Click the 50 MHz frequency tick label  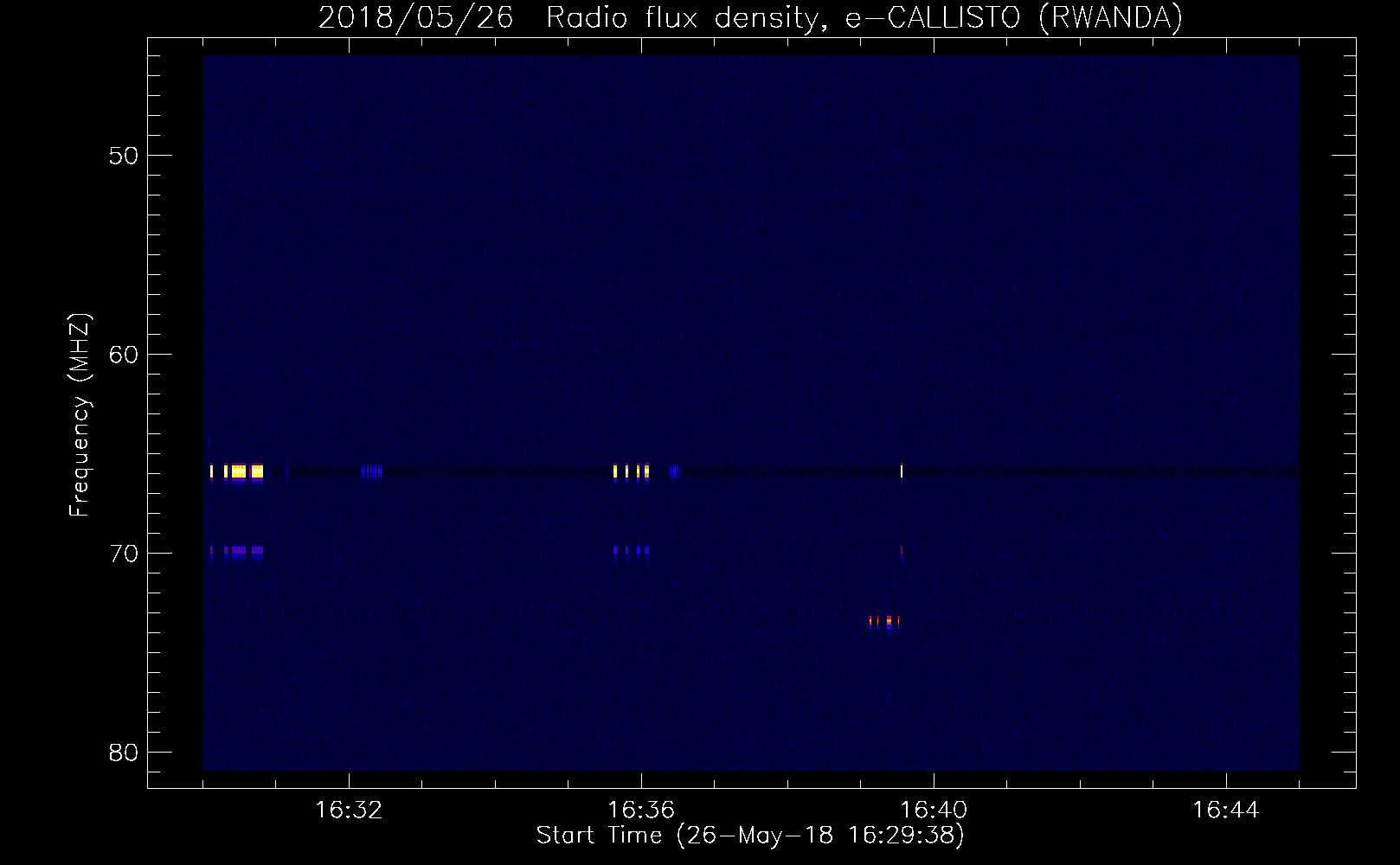124,156
